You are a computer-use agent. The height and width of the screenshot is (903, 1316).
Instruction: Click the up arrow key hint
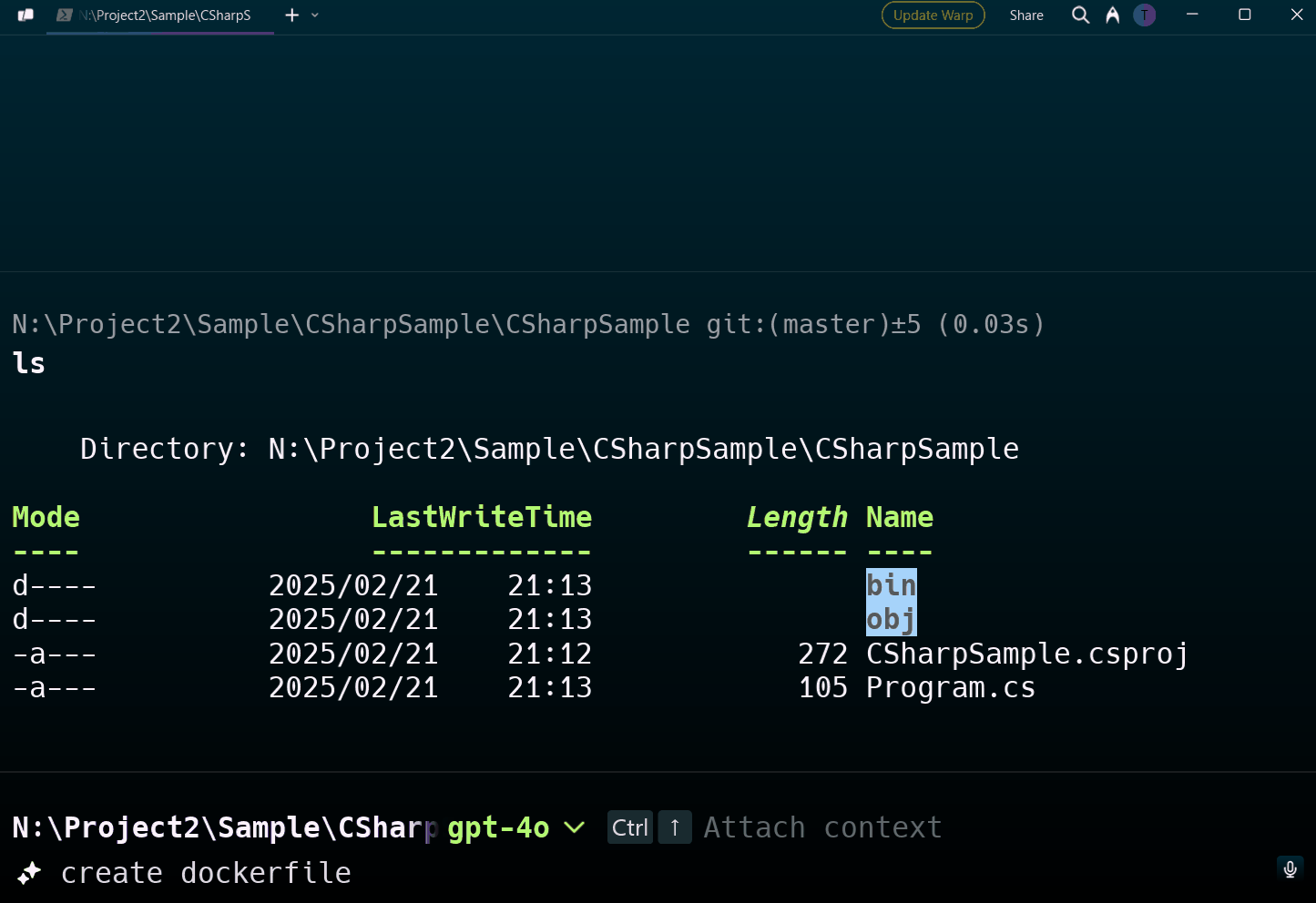click(675, 827)
